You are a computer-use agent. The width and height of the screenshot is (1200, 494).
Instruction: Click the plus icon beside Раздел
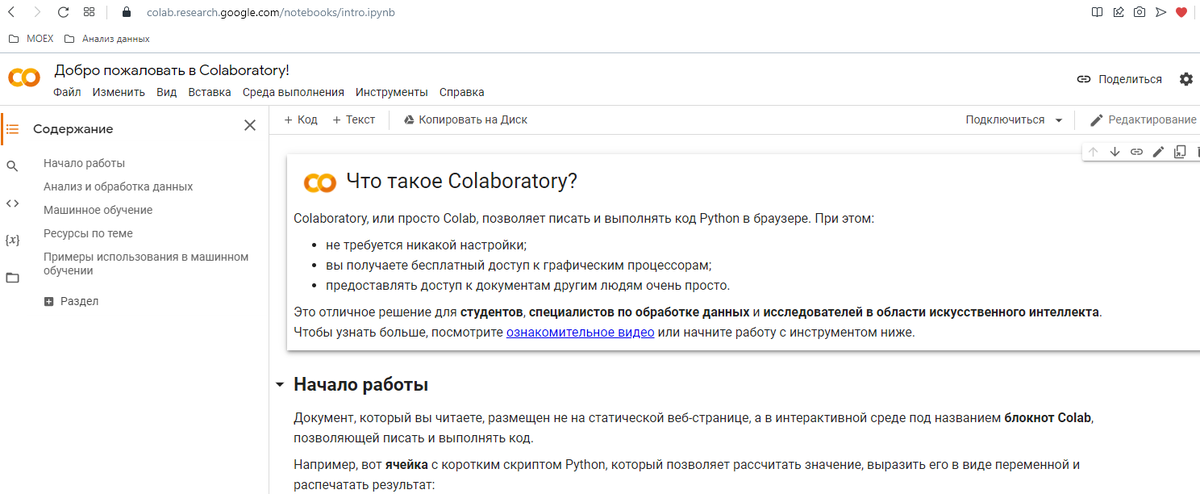pos(49,301)
